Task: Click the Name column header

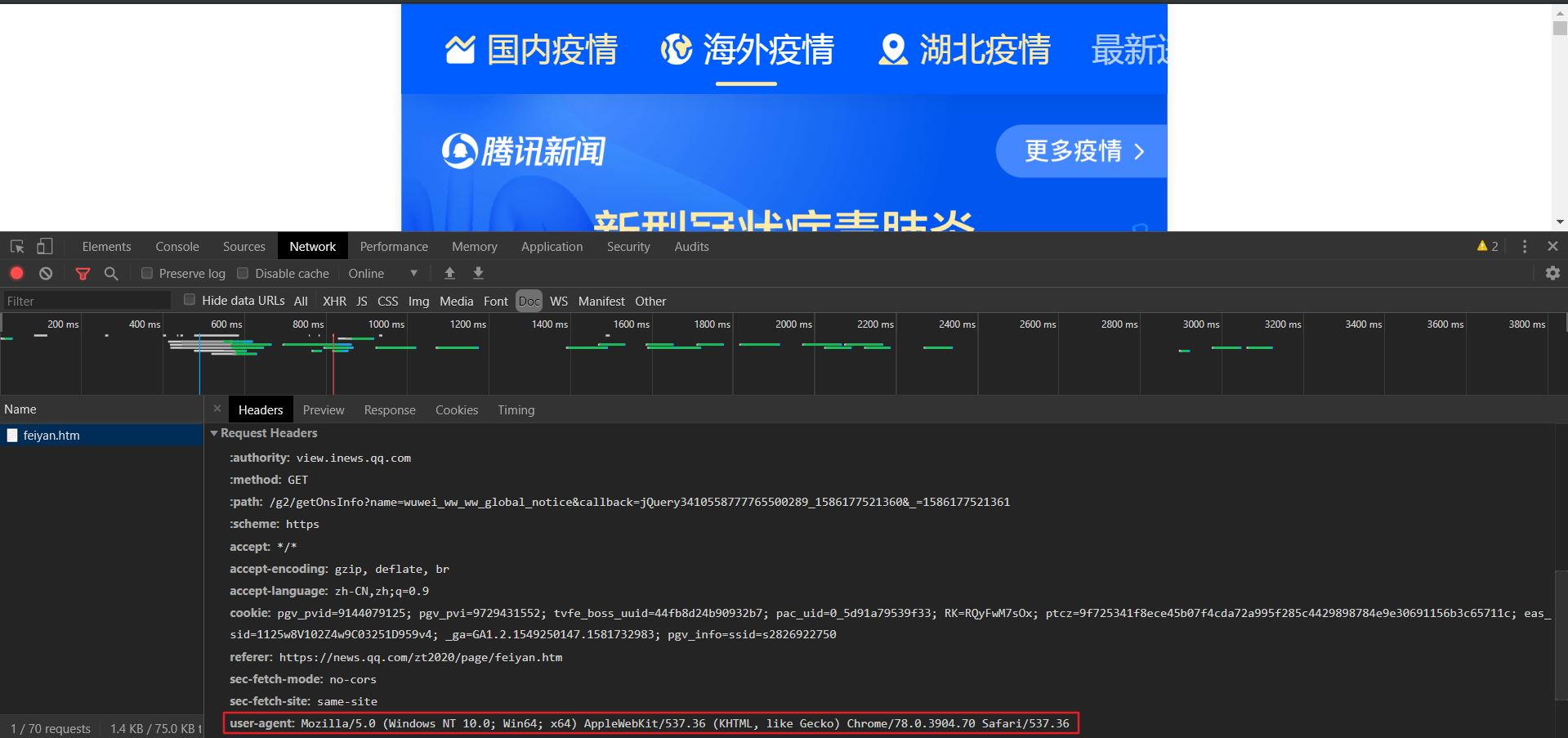Action: (x=101, y=409)
